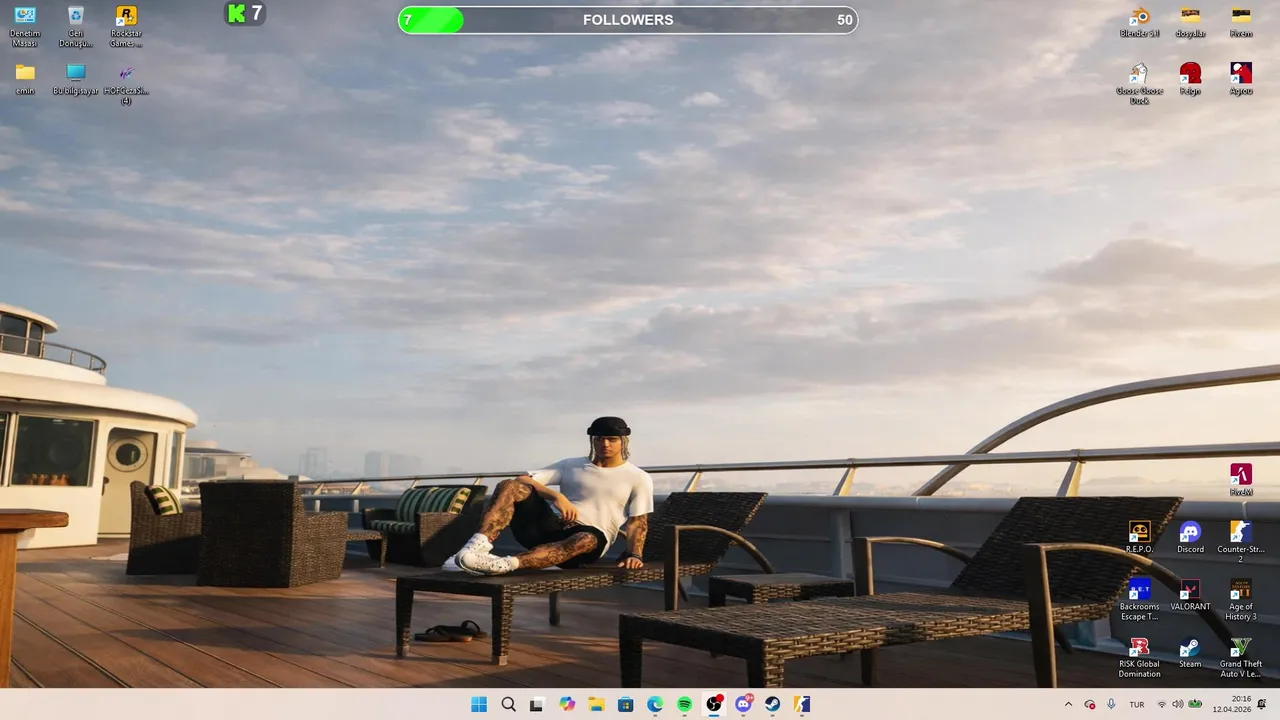Open the notifications bell icon

click(1263, 704)
